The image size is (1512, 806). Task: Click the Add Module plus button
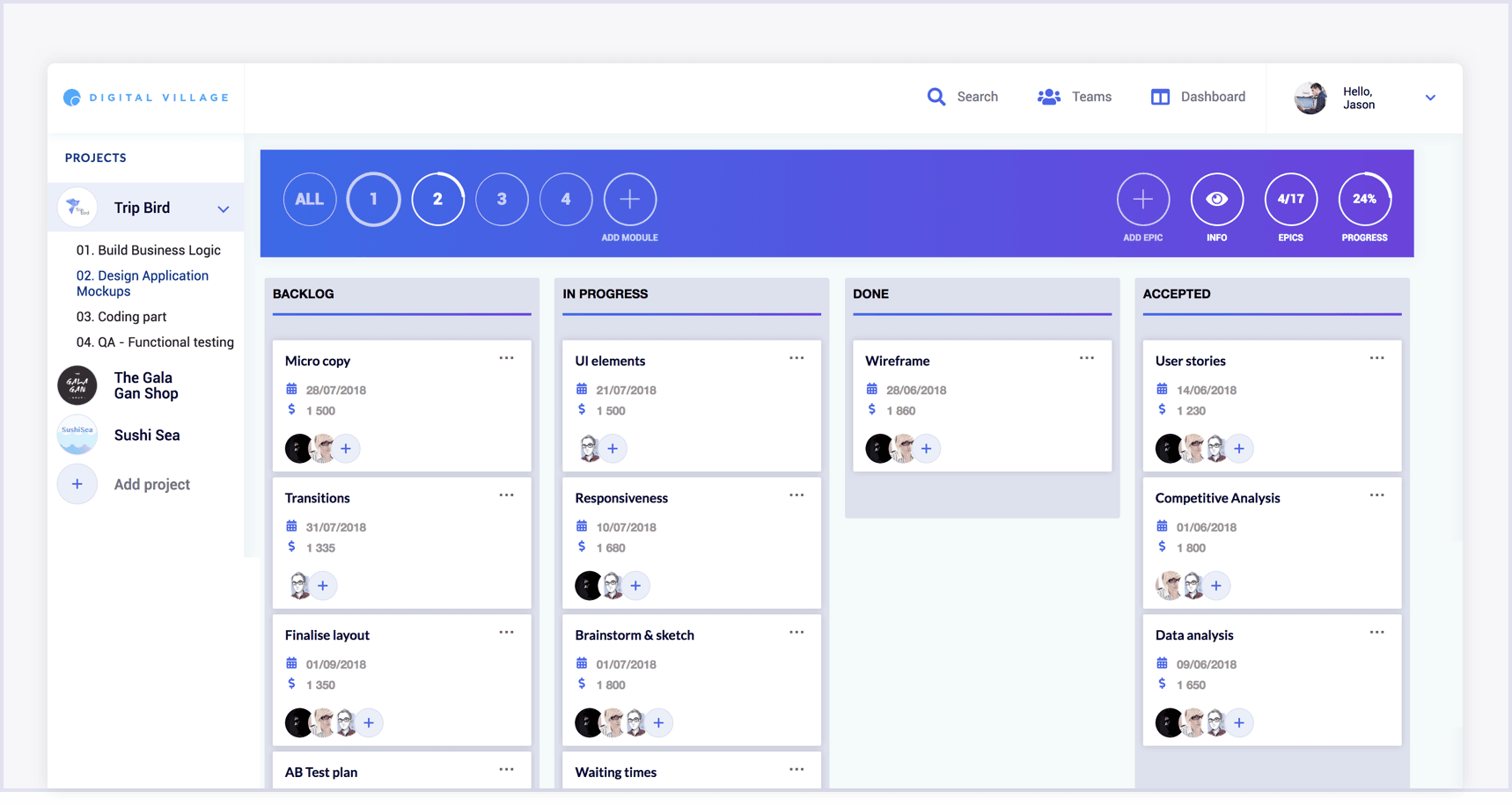point(630,200)
